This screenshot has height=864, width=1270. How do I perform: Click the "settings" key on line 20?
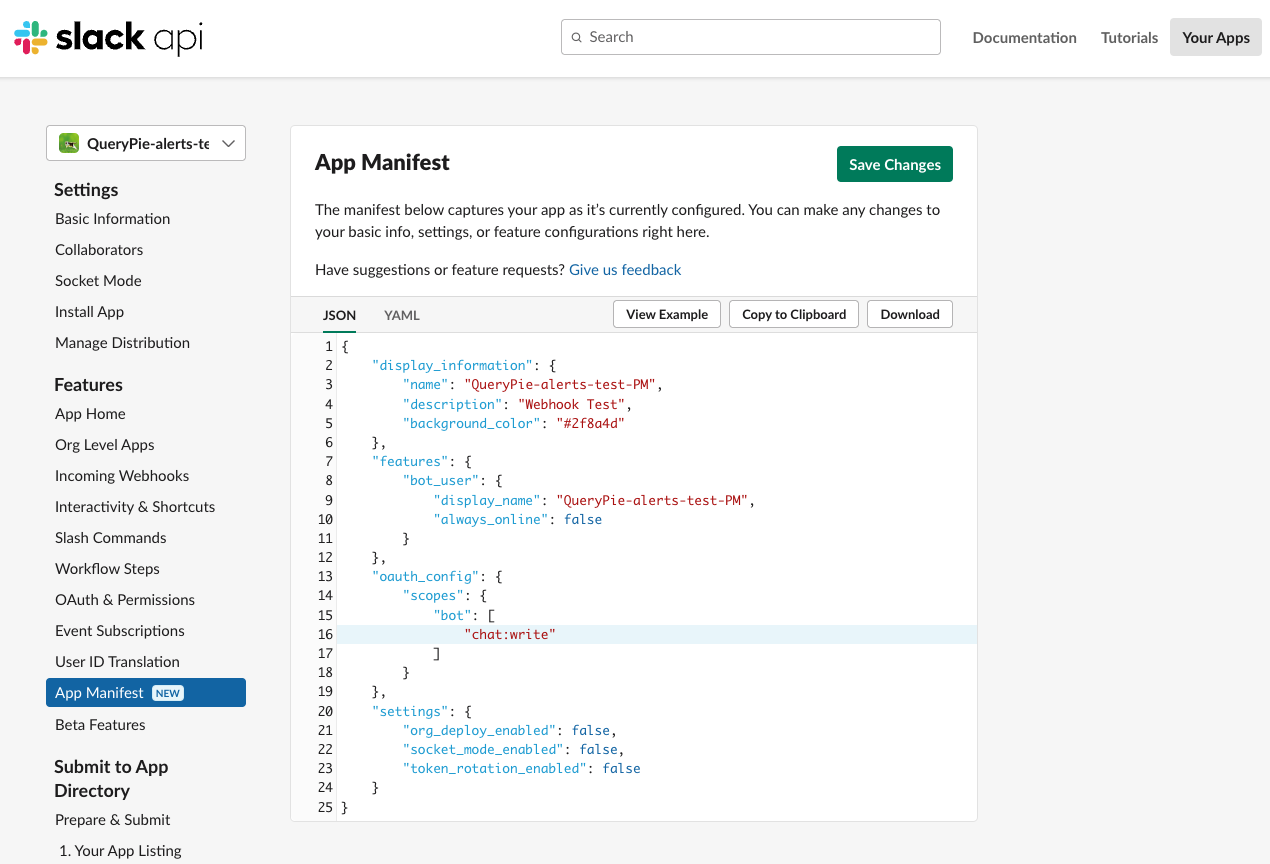pos(410,712)
